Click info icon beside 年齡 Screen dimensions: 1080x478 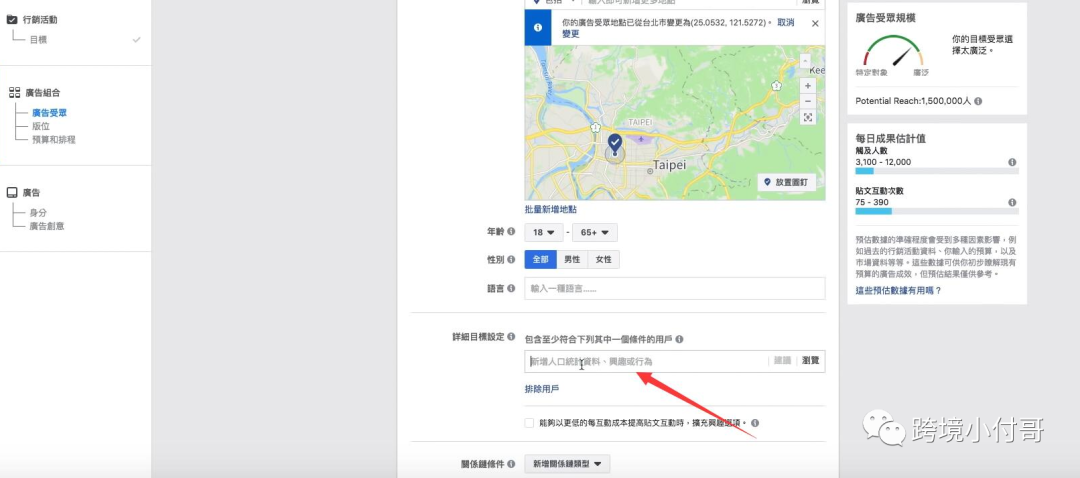pos(511,232)
